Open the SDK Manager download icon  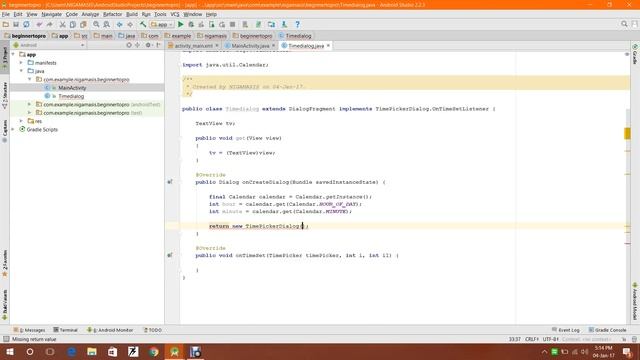[x=284, y=24]
